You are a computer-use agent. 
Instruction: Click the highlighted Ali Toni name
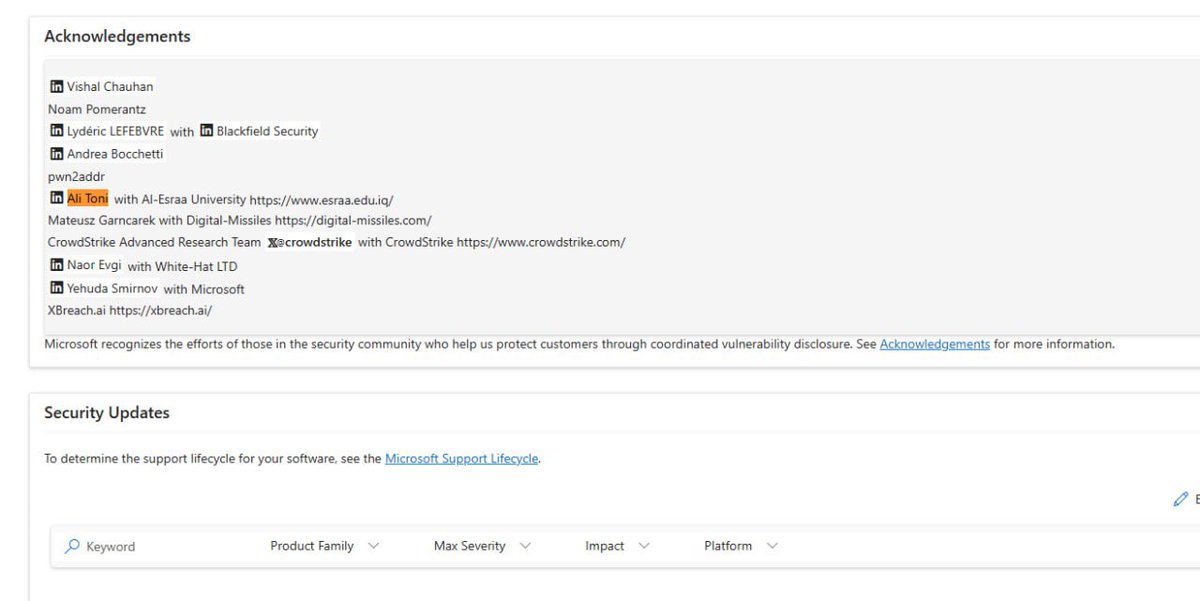pyautogui.click(x=88, y=198)
